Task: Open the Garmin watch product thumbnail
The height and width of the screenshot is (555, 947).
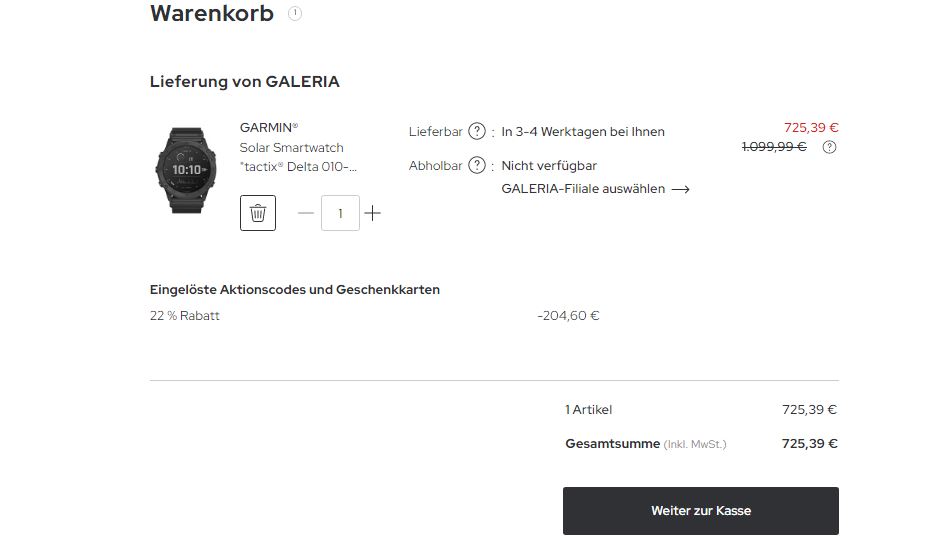Action: pyautogui.click(x=185, y=170)
